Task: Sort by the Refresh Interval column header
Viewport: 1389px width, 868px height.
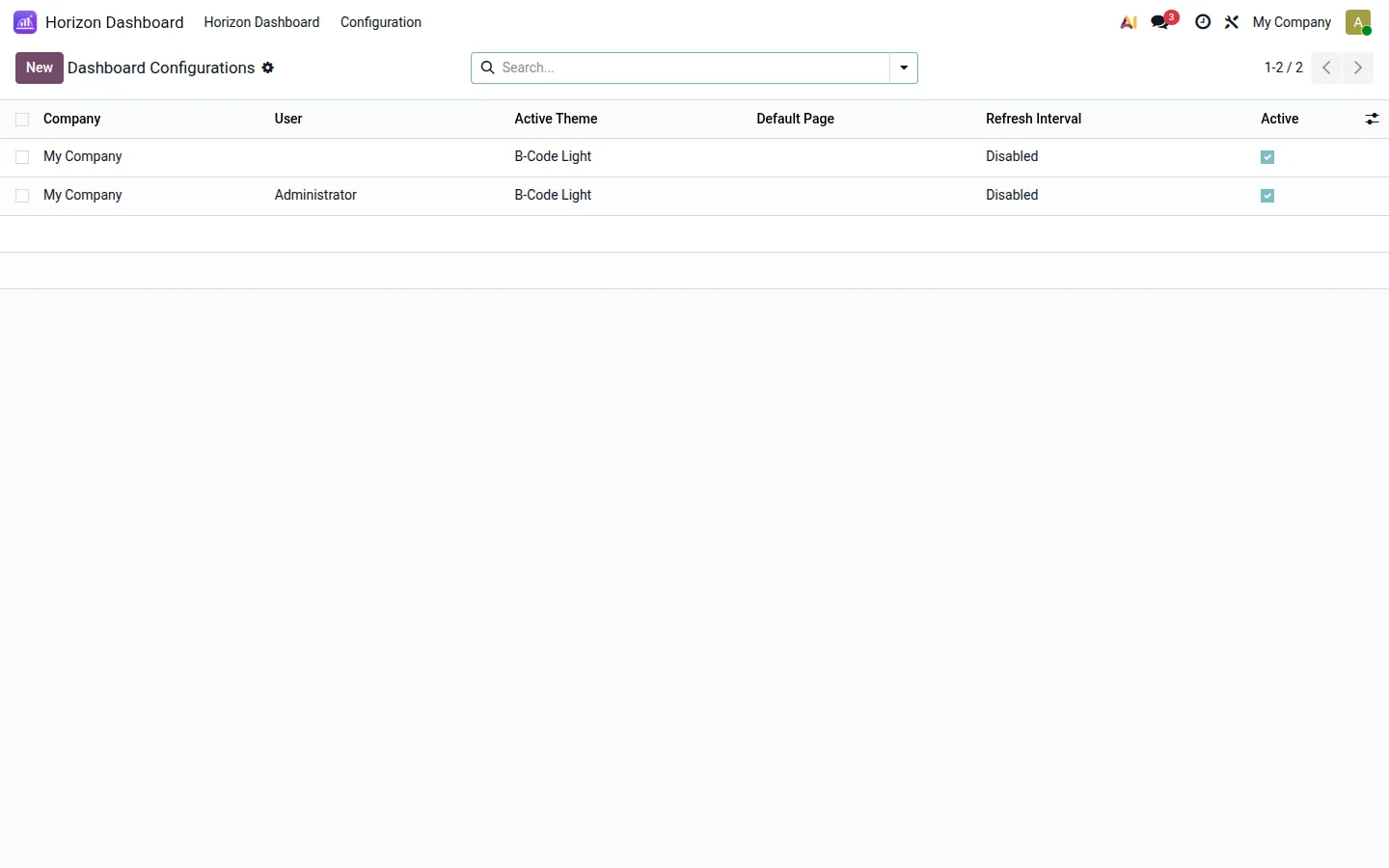Action: click(x=1033, y=119)
